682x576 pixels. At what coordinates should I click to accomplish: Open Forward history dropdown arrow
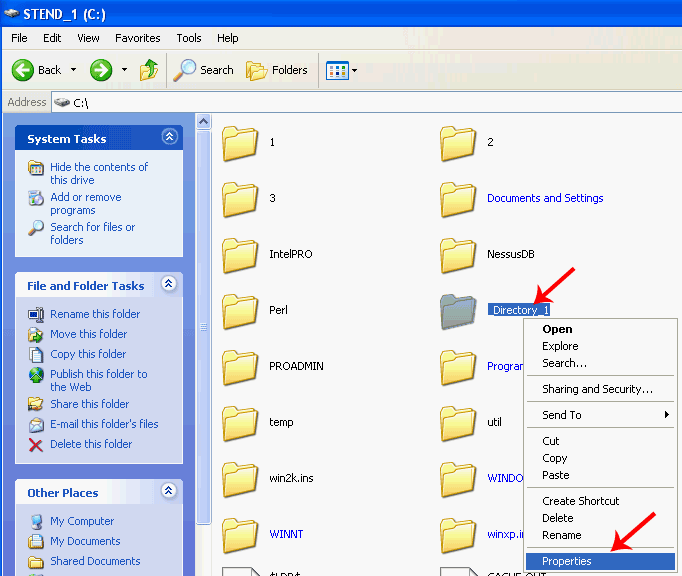coord(124,70)
